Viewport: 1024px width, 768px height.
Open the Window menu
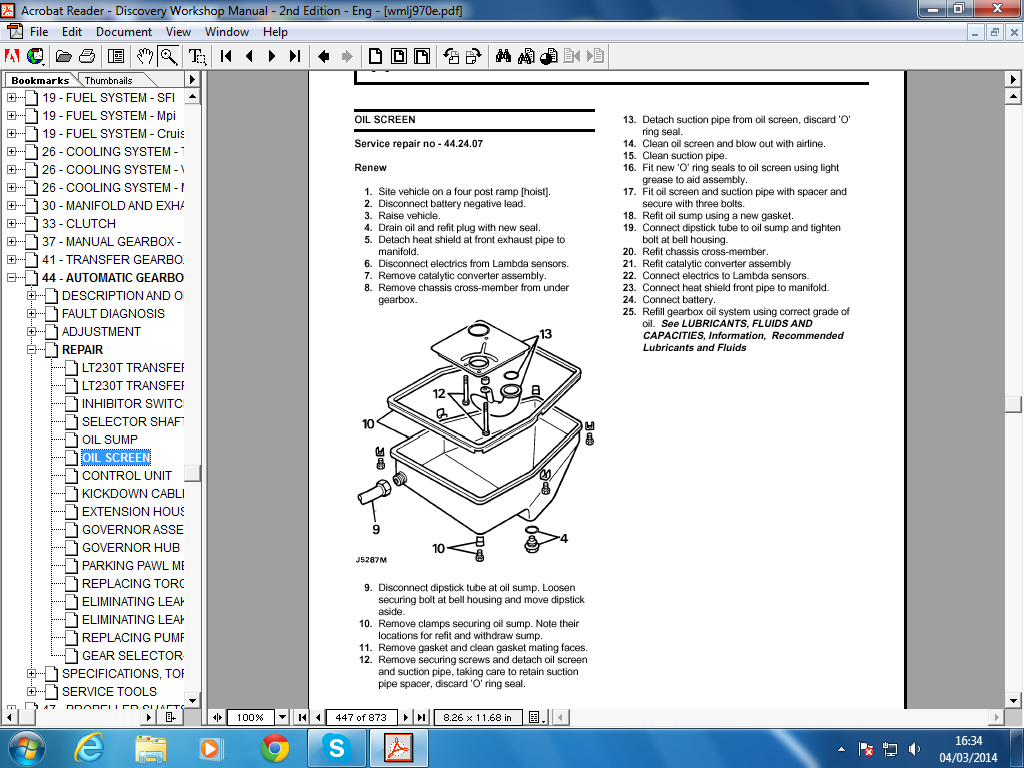227,31
